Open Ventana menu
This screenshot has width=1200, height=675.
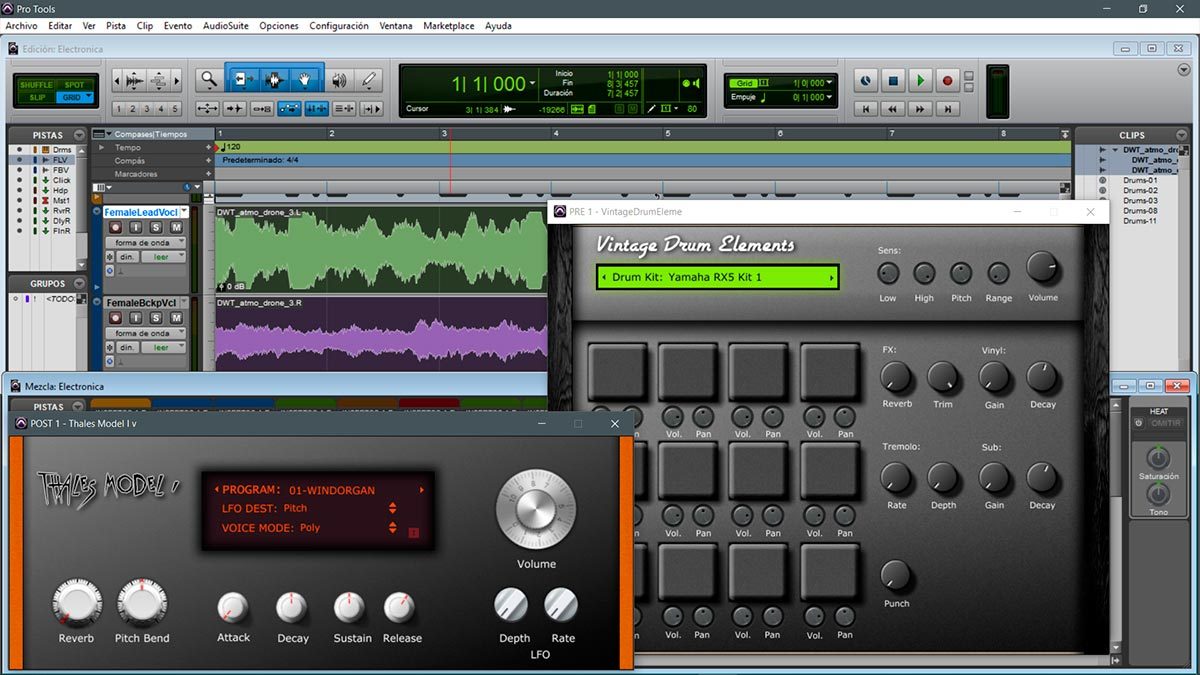(x=396, y=26)
